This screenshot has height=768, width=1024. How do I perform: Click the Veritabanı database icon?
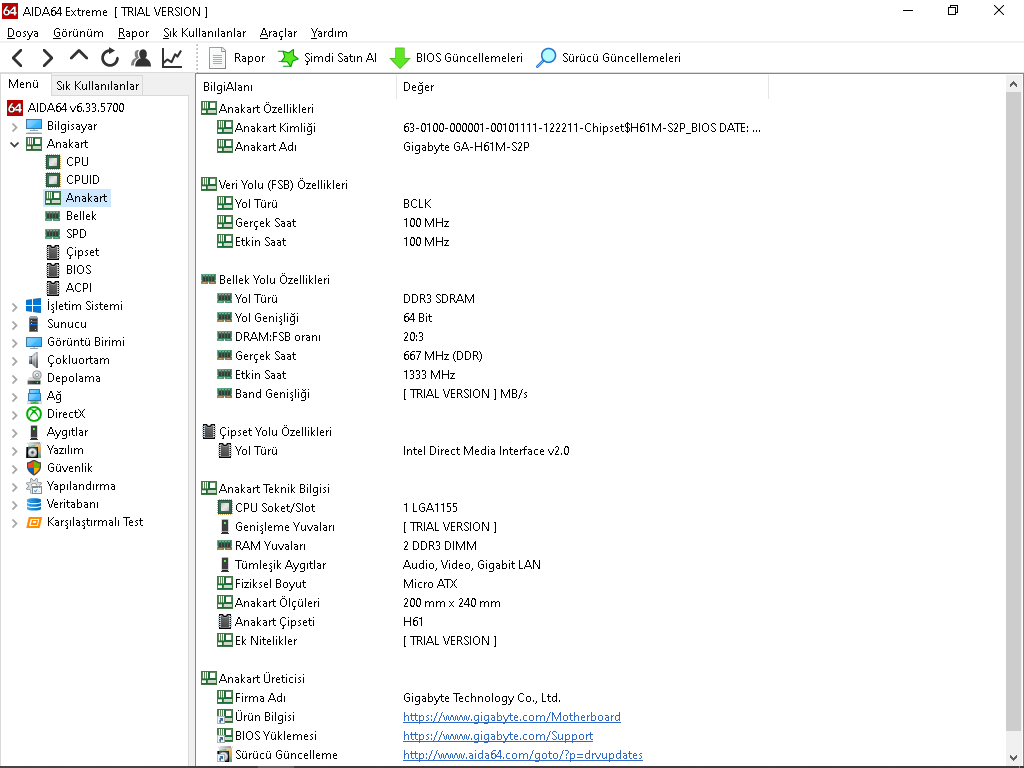[34, 504]
